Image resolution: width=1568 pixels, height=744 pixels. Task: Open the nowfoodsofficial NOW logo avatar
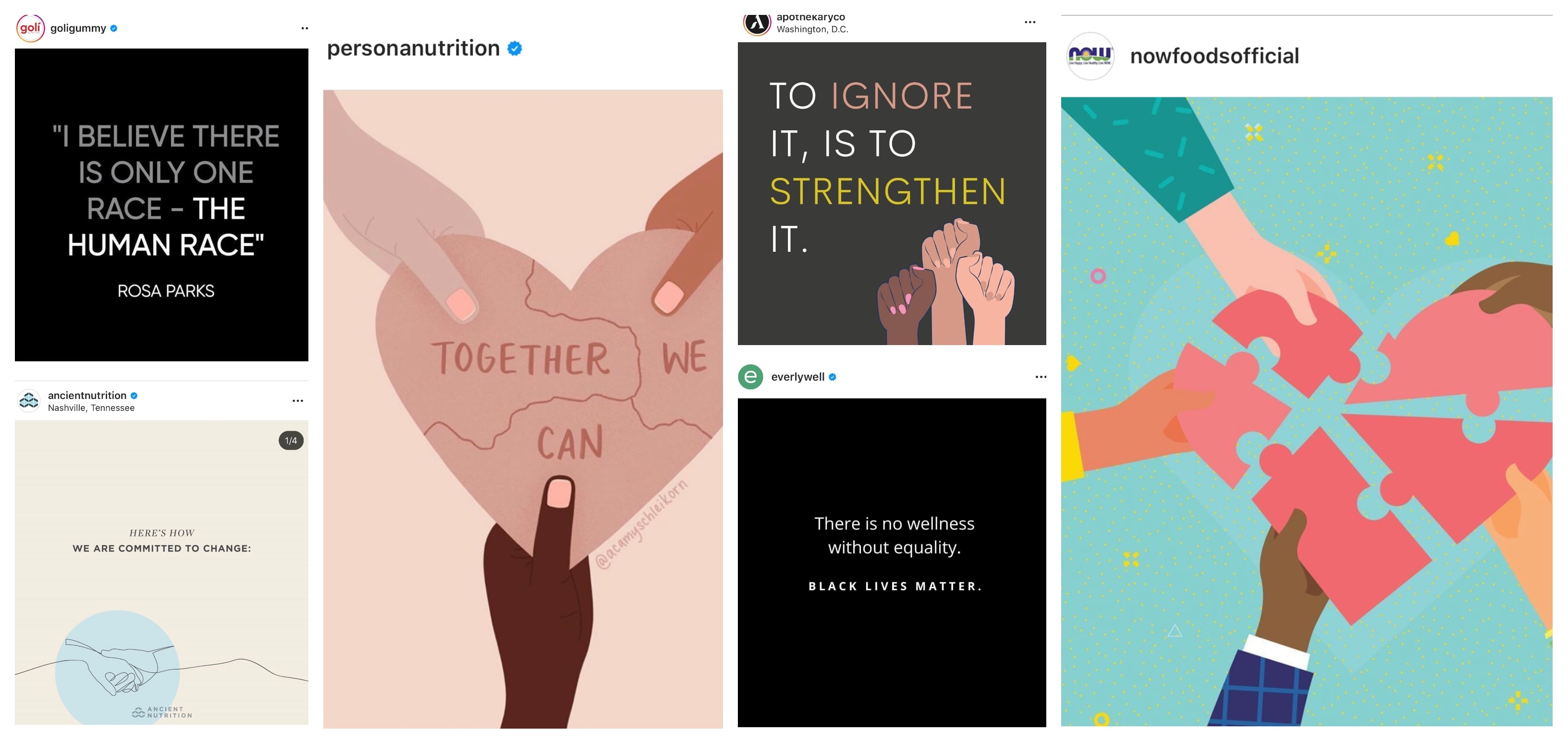point(1090,56)
